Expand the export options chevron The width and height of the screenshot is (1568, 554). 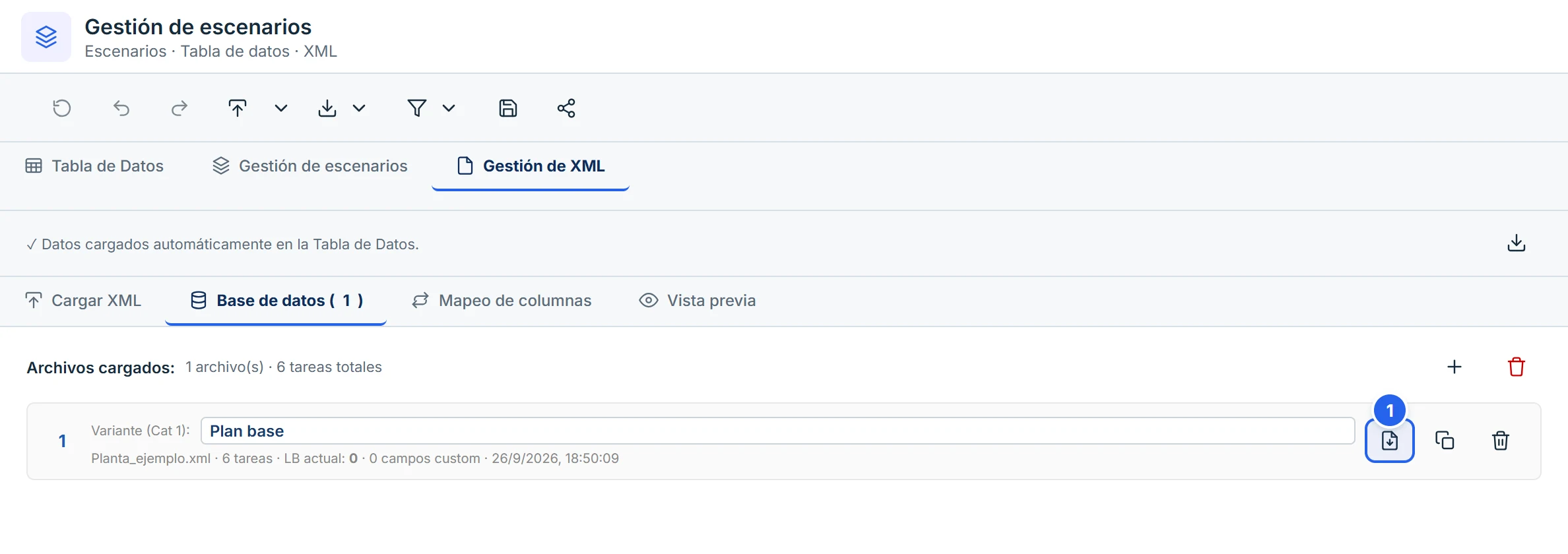point(359,108)
